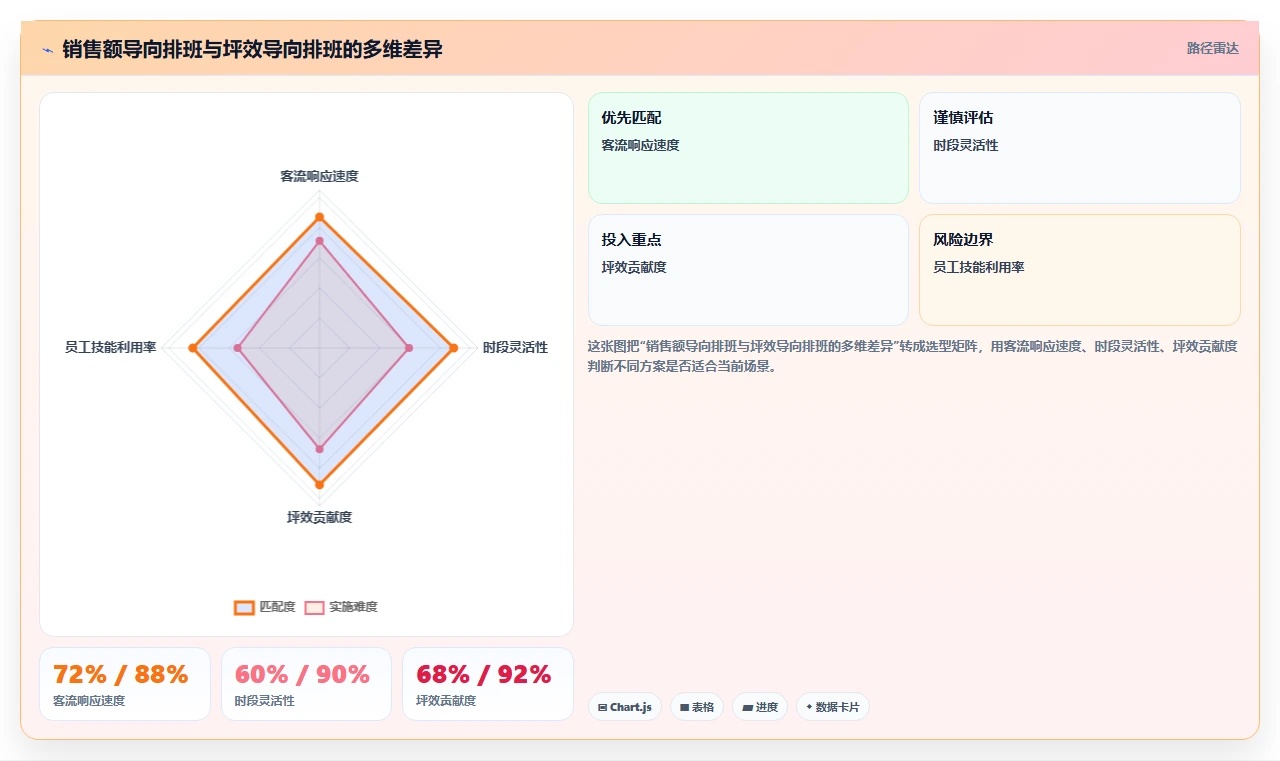1280x761 pixels.
Task: Click the 72% / 88% stat card
Action: pos(125,684)
